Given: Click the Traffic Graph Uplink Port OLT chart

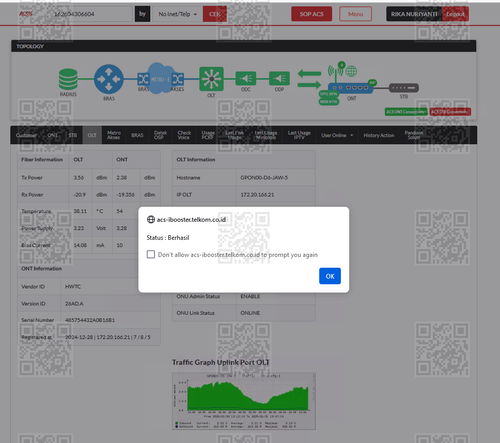Looking at the screenshot, I should (244, 401).
